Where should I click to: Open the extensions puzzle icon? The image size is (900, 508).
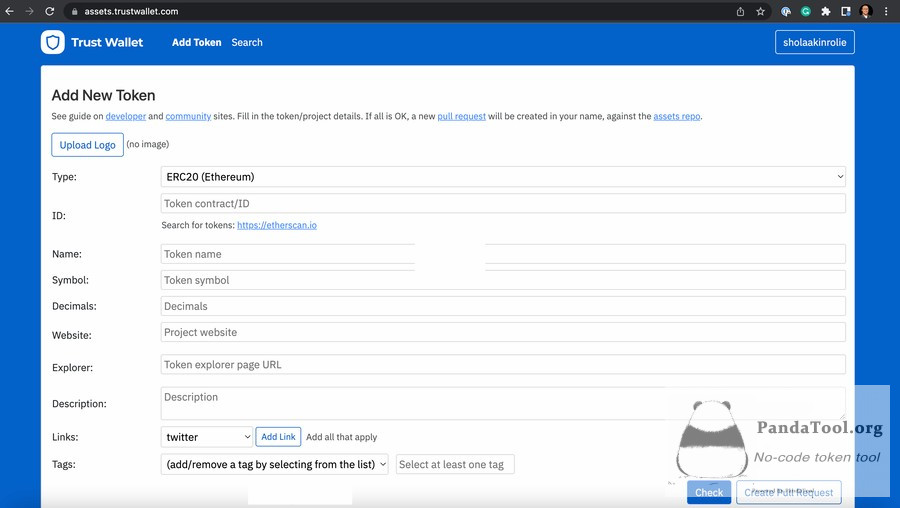pyautogui.click(x=826, y=11)
